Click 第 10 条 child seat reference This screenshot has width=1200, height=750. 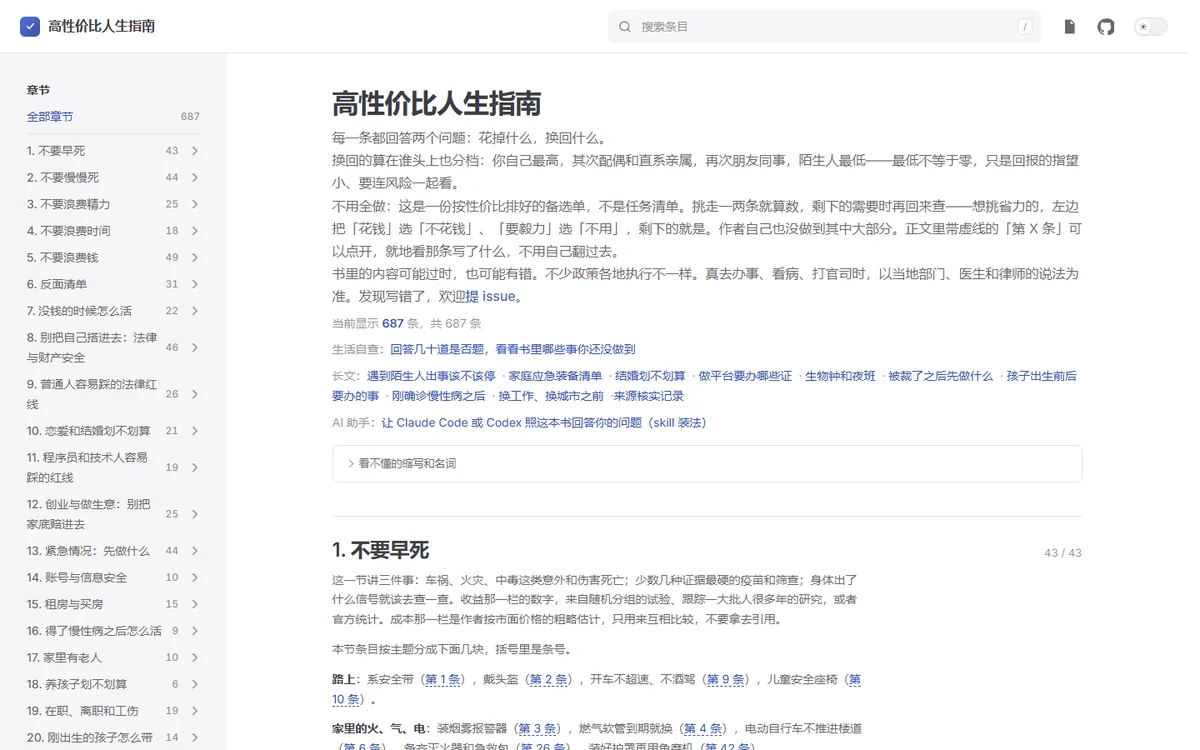click(x=596, y=690)
